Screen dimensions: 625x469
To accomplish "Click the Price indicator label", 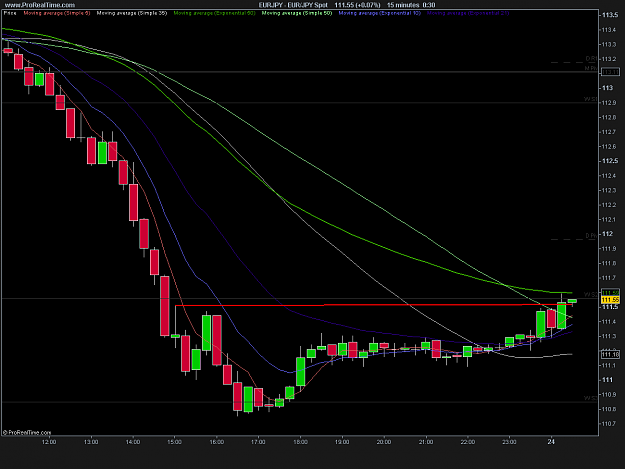I will [10, 13].
